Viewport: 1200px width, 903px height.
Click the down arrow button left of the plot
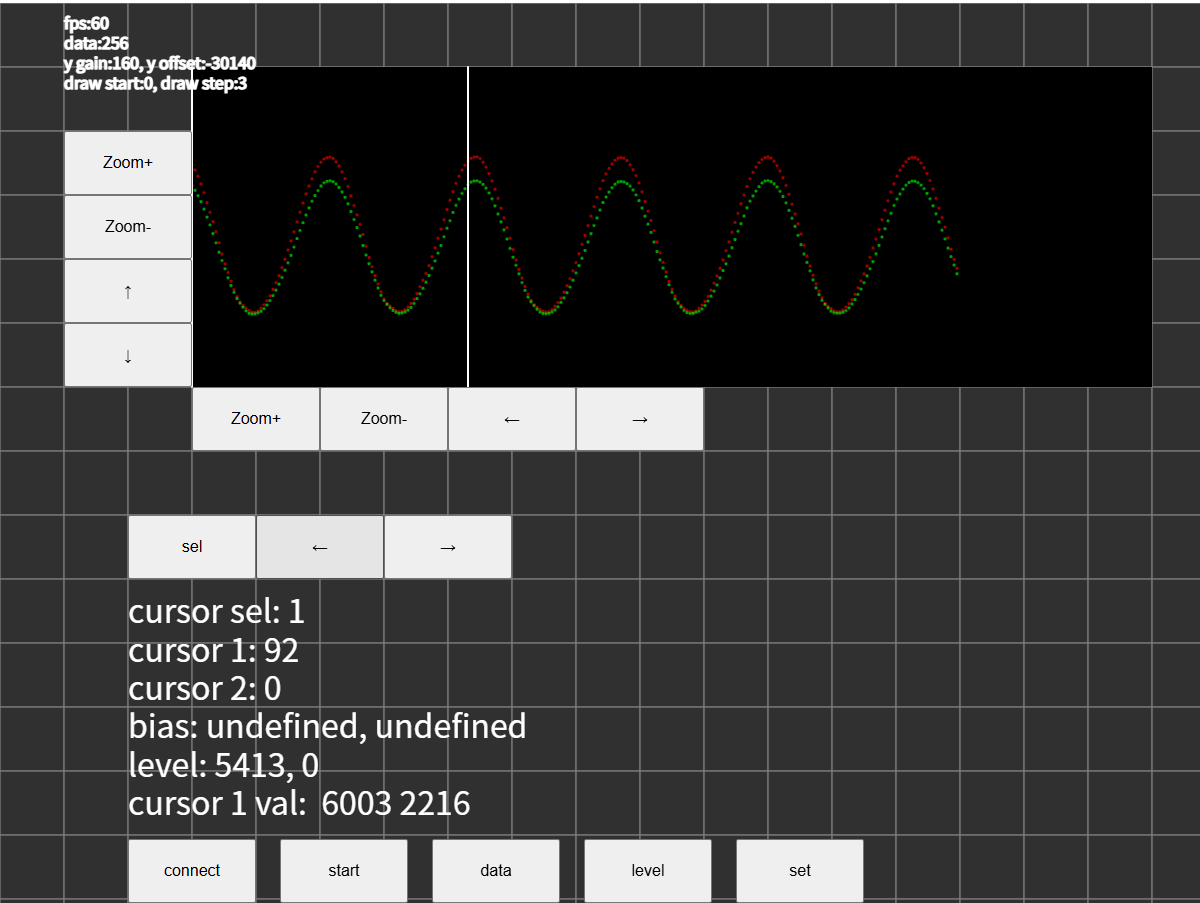128,355
